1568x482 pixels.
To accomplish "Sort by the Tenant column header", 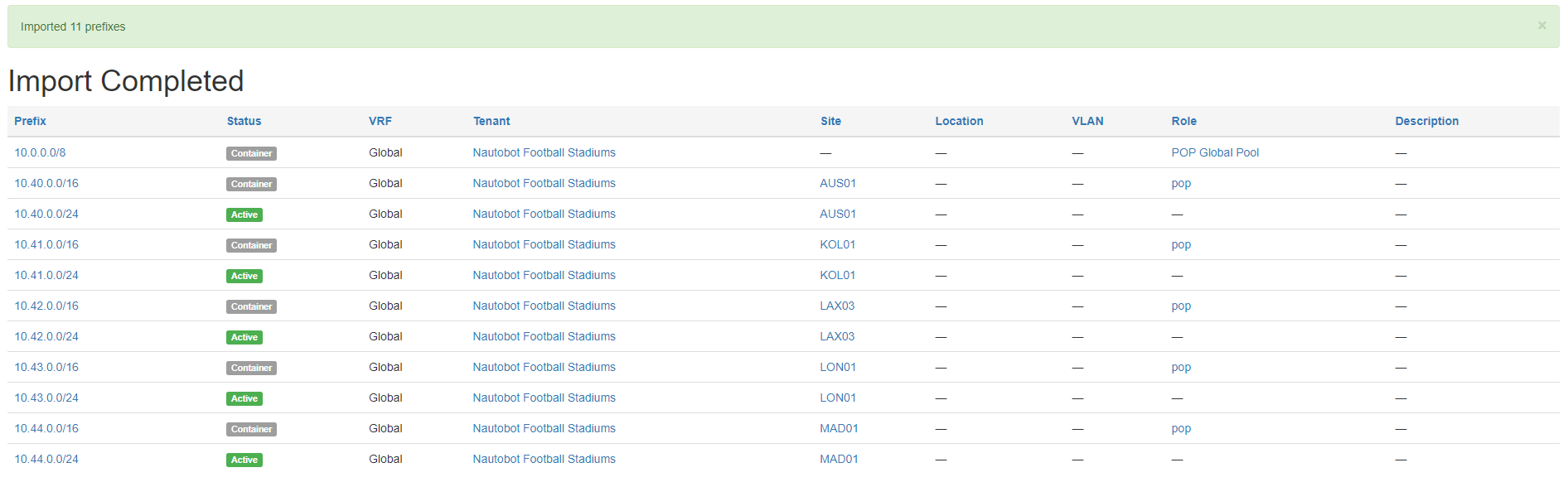I will tap(491, 121).
